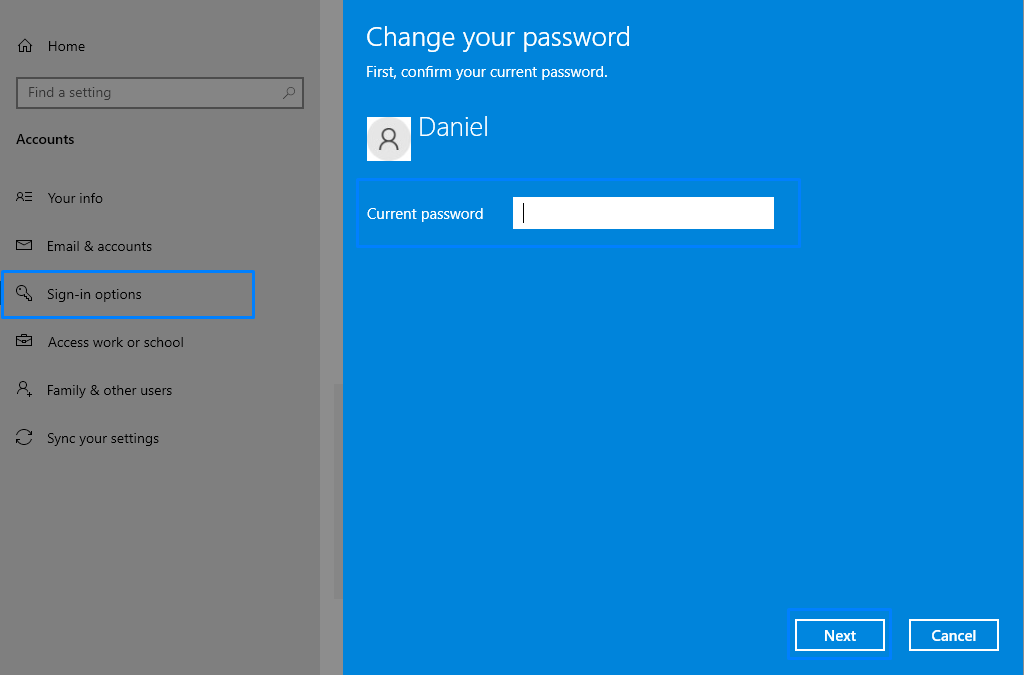Screen dimensions: 1024x675
Task: Open Sync your settings
Action: tap(103, 438)
